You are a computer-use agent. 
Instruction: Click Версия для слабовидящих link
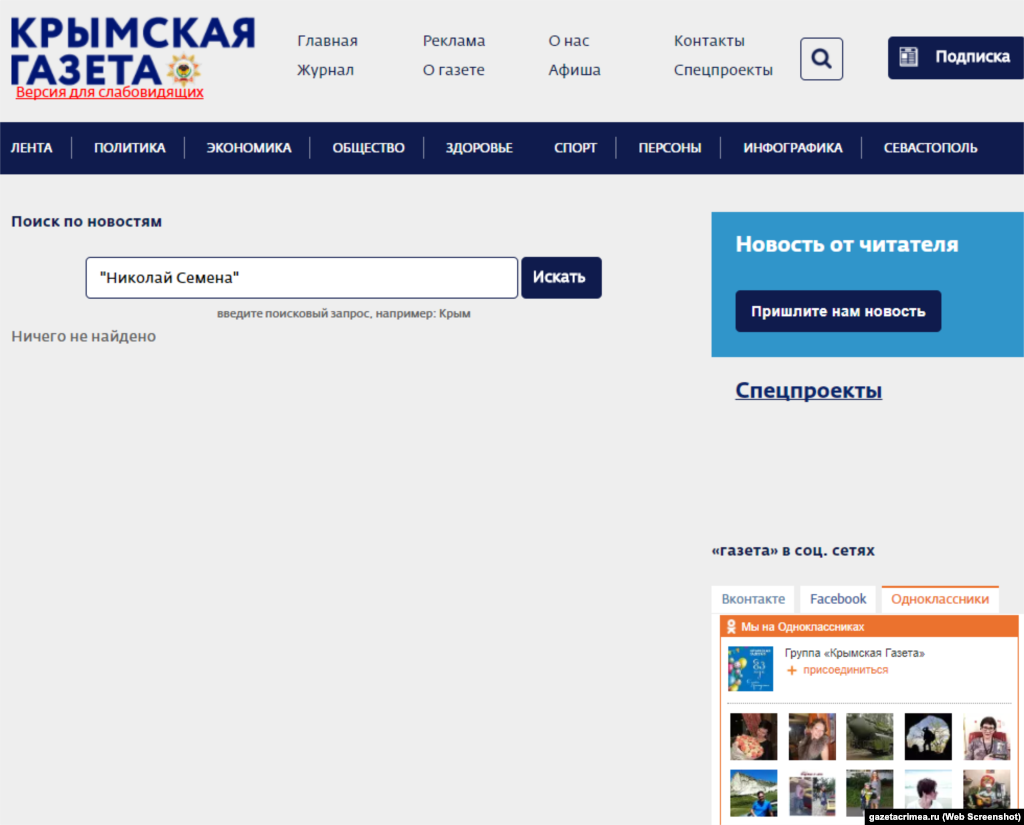110,92
